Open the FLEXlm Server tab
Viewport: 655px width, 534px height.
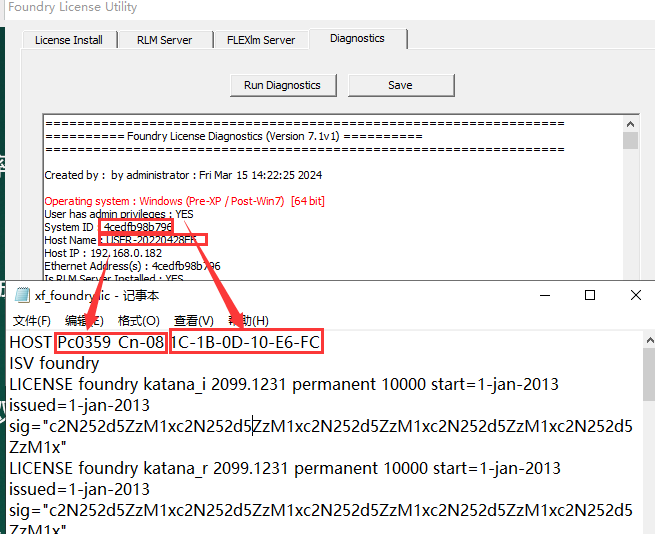tap(261, 40)
